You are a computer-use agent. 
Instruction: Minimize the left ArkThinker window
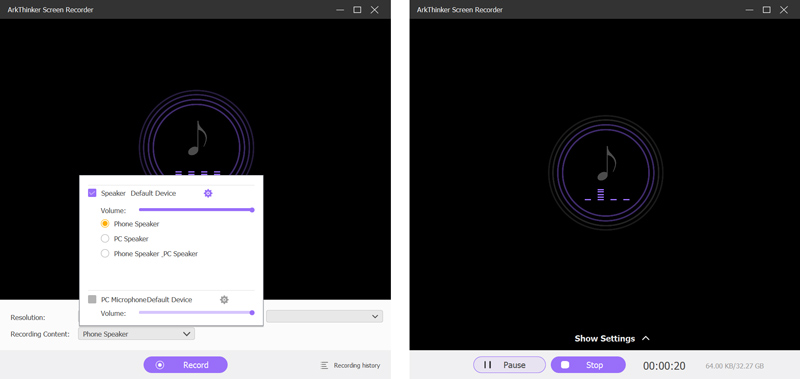point(340,10)
